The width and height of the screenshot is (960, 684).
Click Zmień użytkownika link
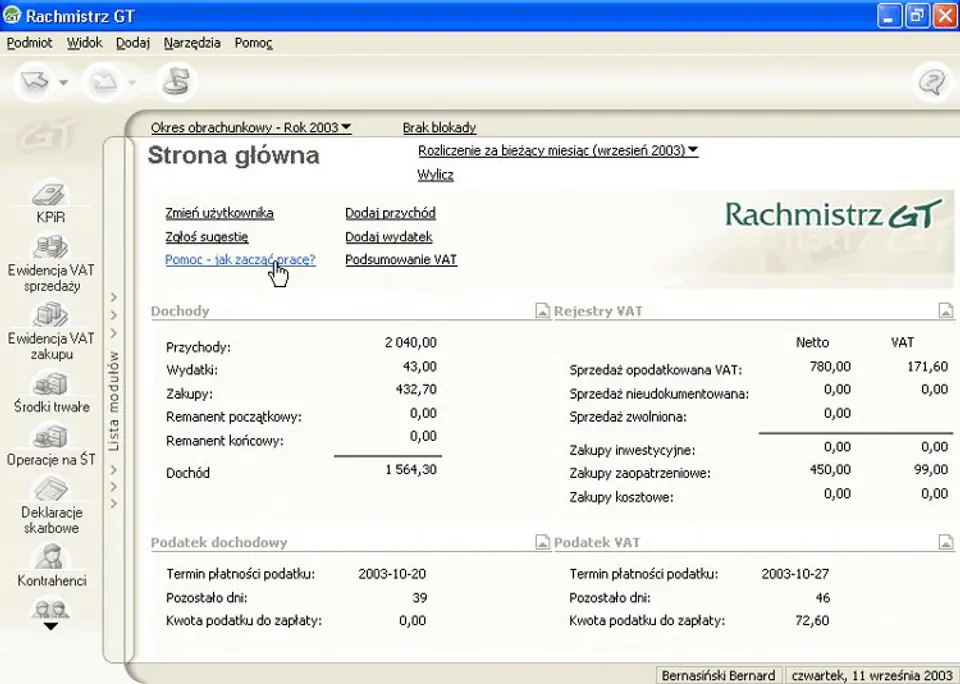(x=219, y=213)
